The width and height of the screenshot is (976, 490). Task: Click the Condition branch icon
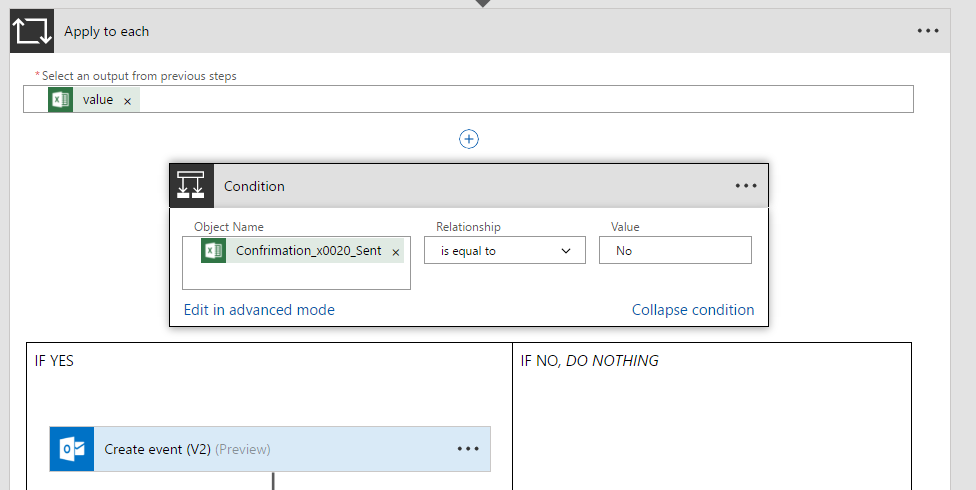[191, 186]
